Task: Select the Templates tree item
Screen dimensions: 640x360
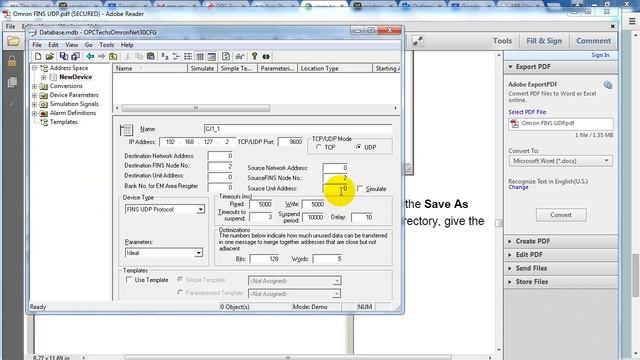Action: 63,122
